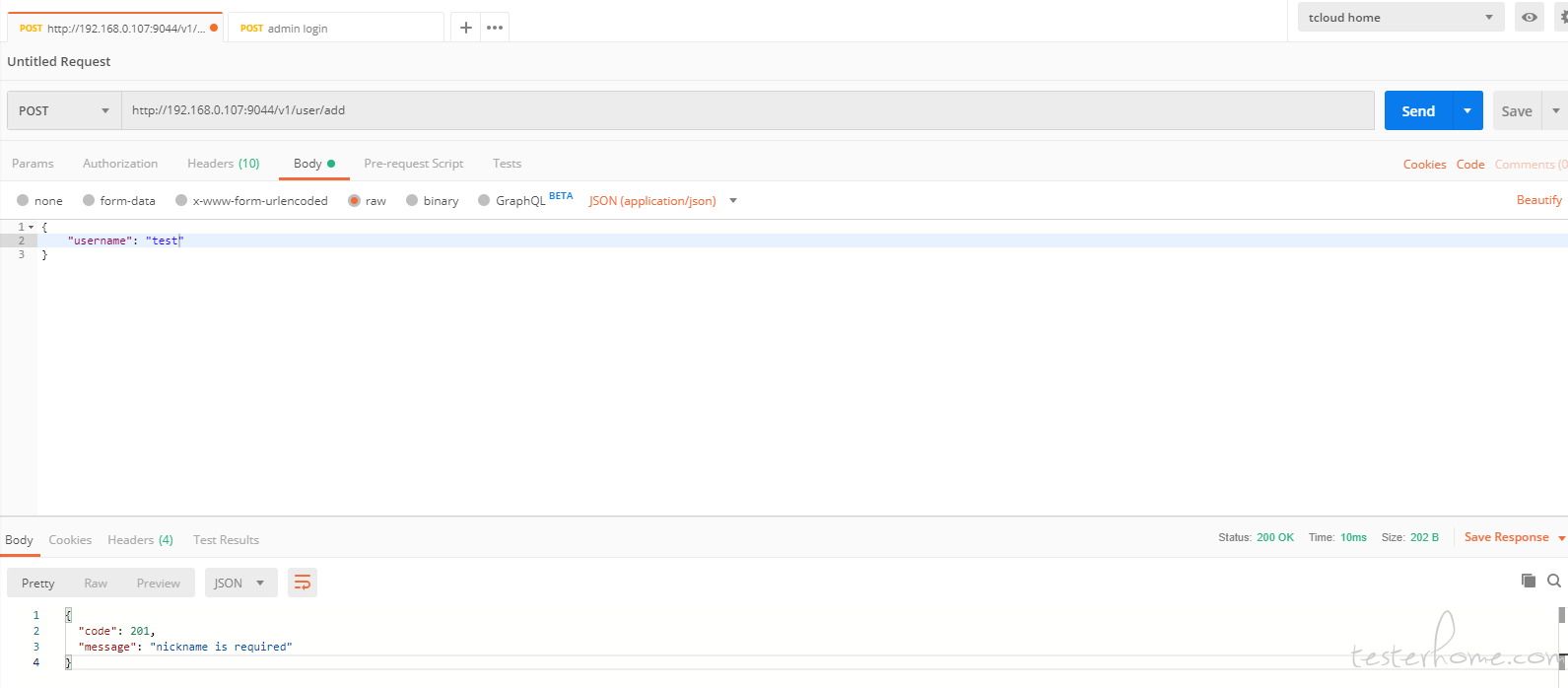Viewport: 1568px width, 688px height.
Task: Click the new tab plus icon
Action: 466,28
